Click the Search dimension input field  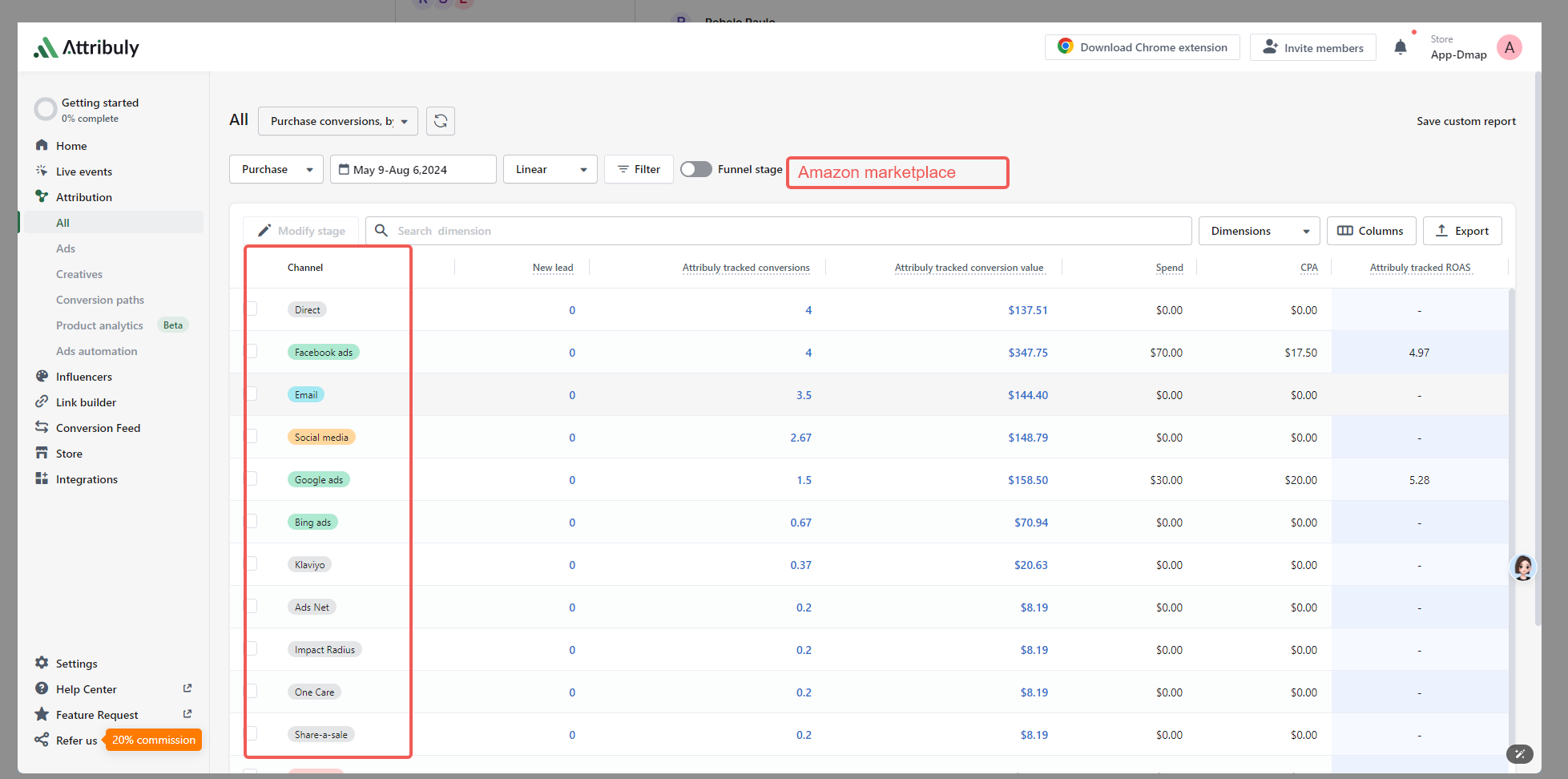[x=779, y=231]
